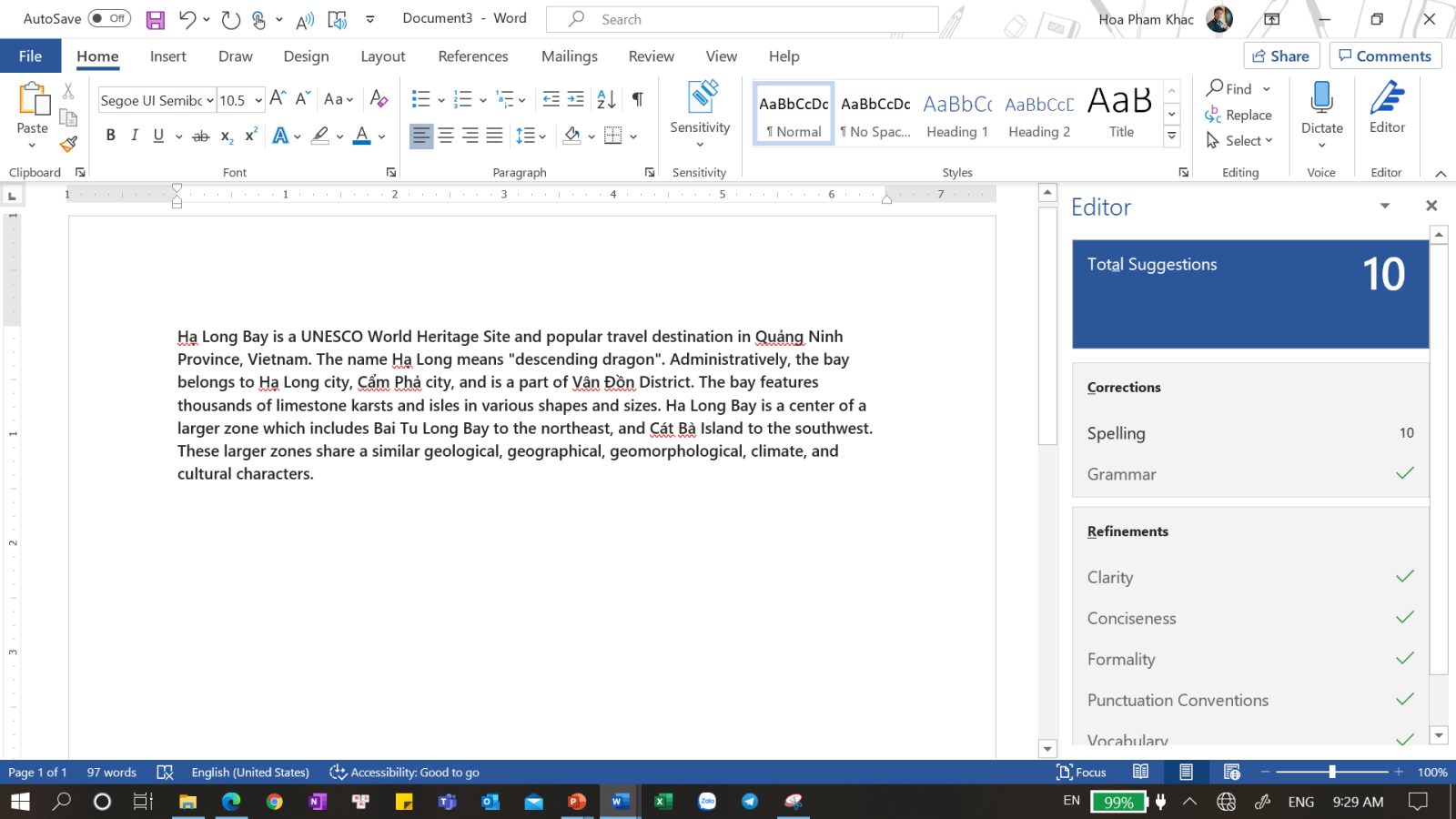The image size is (1456, 819).
Task: Save the document with the floppy icon
Action: point(156,19)
